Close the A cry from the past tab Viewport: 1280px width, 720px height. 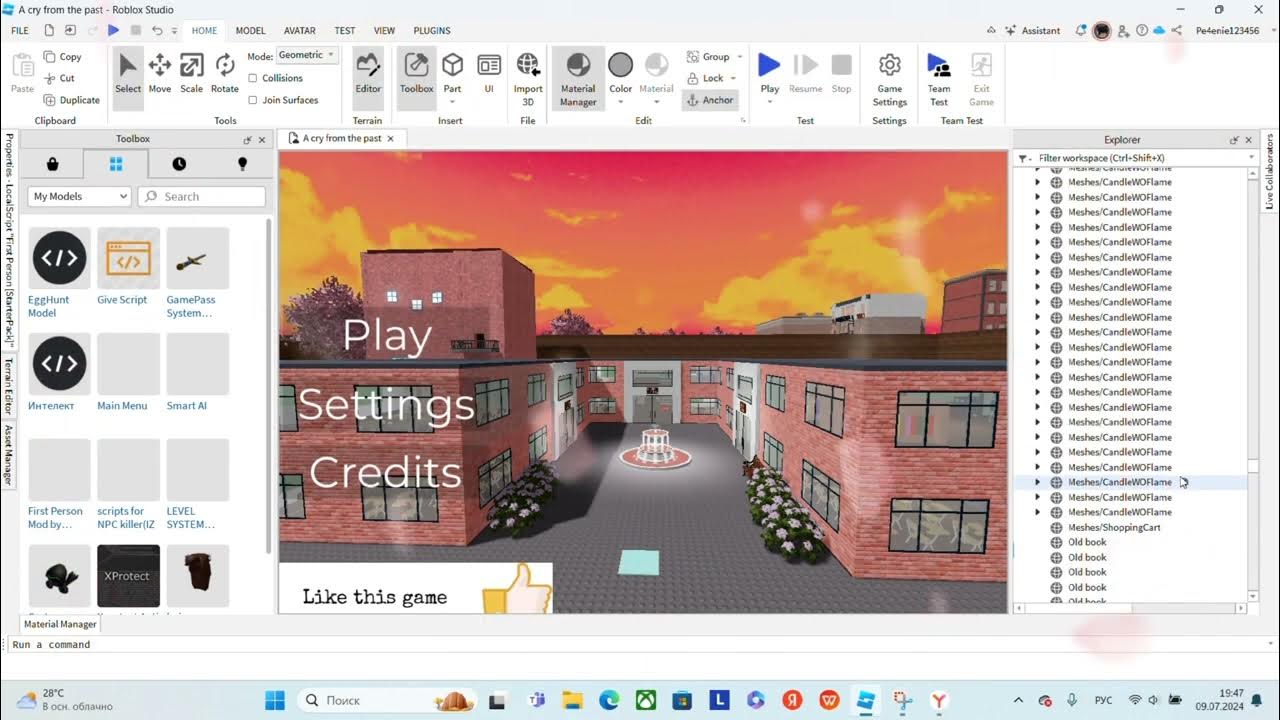[x=390, y=139]
